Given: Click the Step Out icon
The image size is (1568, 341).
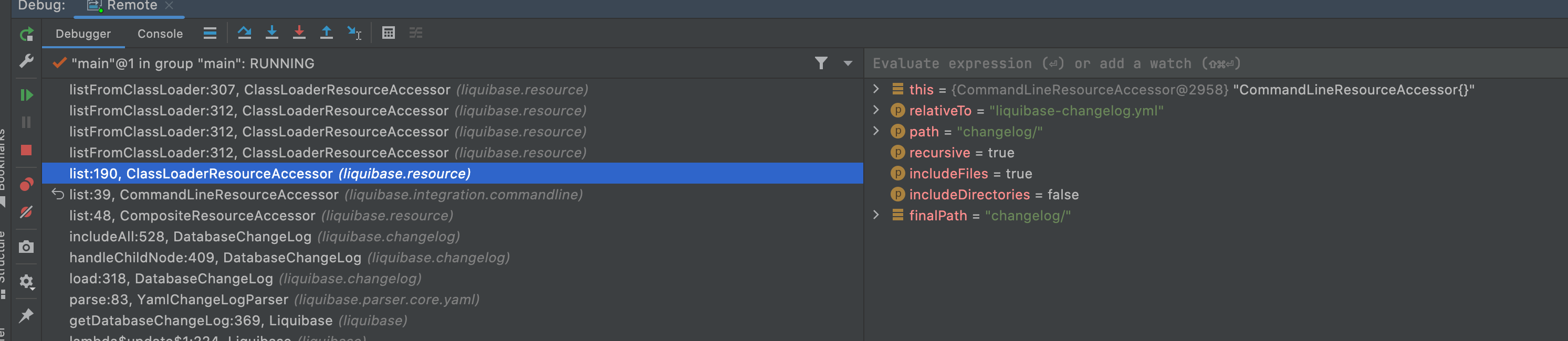Looking at the screenshot, I should click(x=327, y=34).
